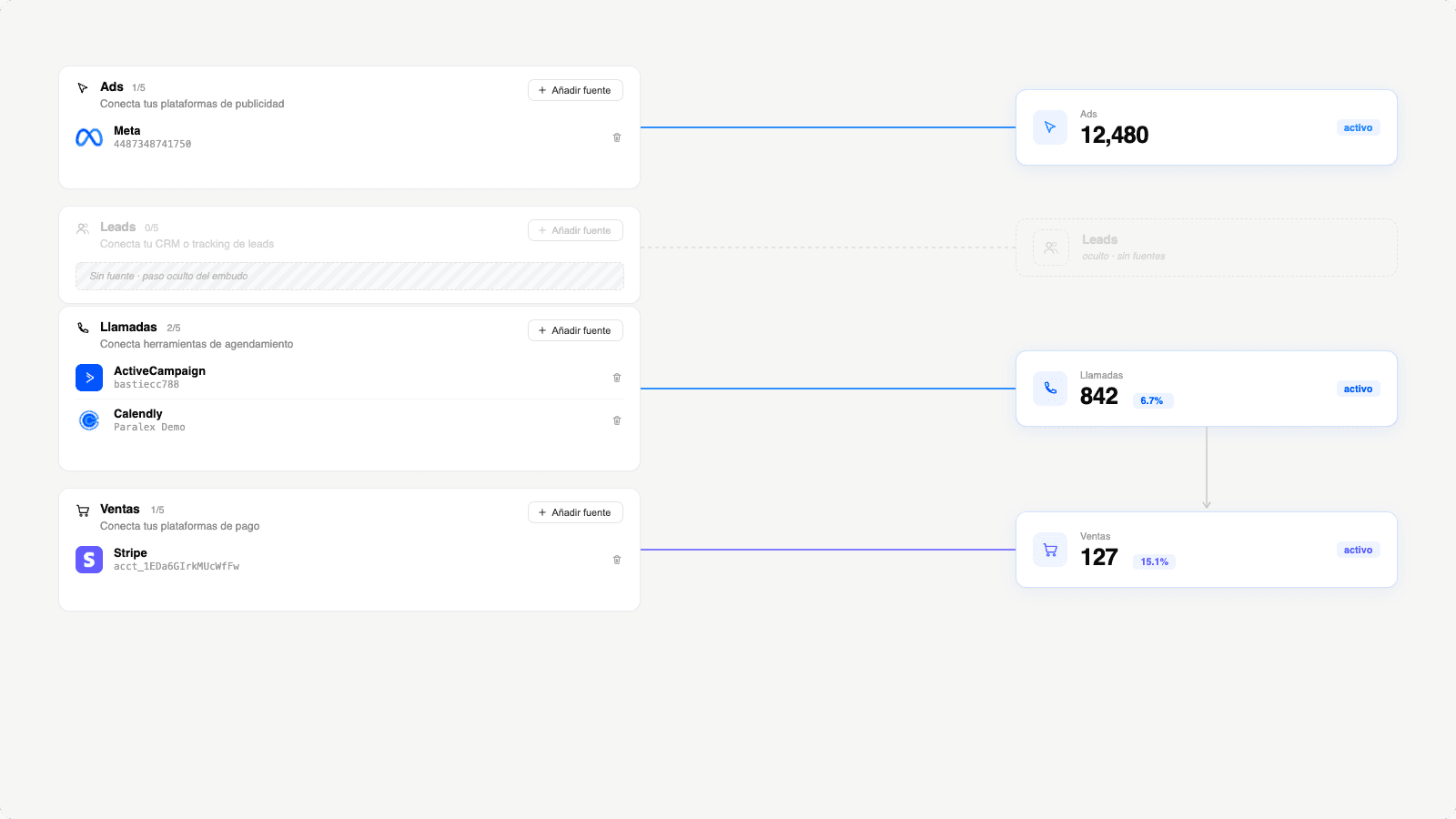Click the activo badge on Ads card
This screenshot has width=1456, height=819.
(x=1358, y=127)
